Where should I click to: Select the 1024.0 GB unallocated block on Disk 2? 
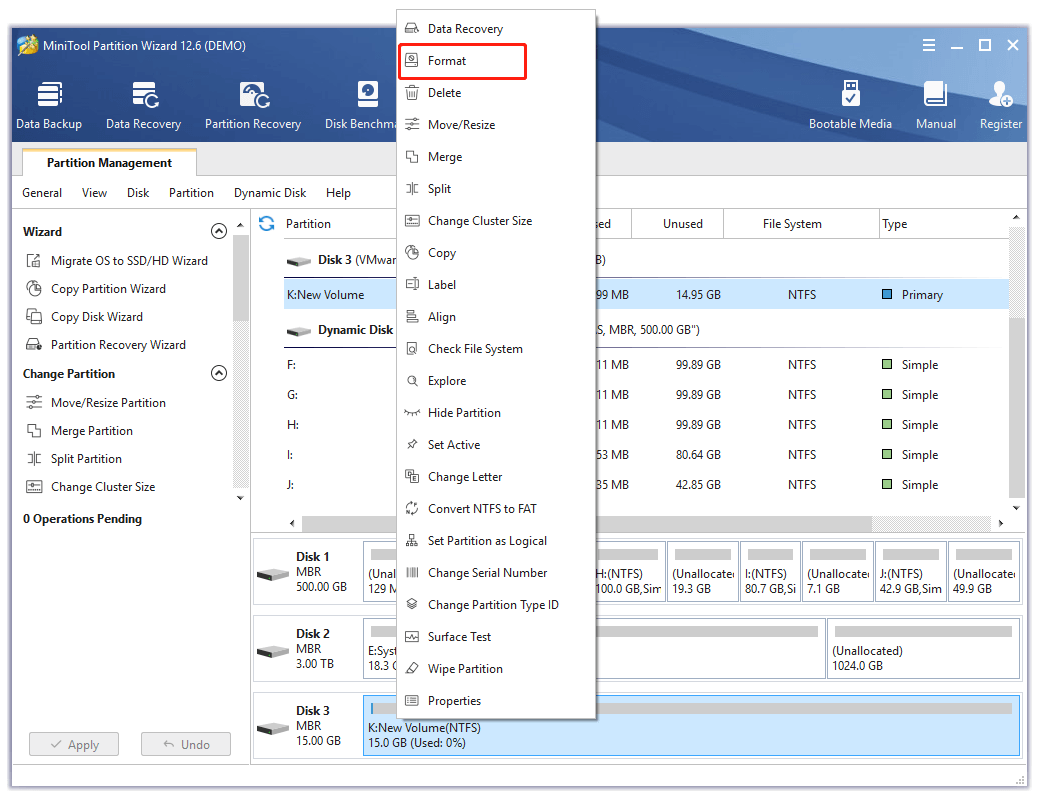coord(923,649)
